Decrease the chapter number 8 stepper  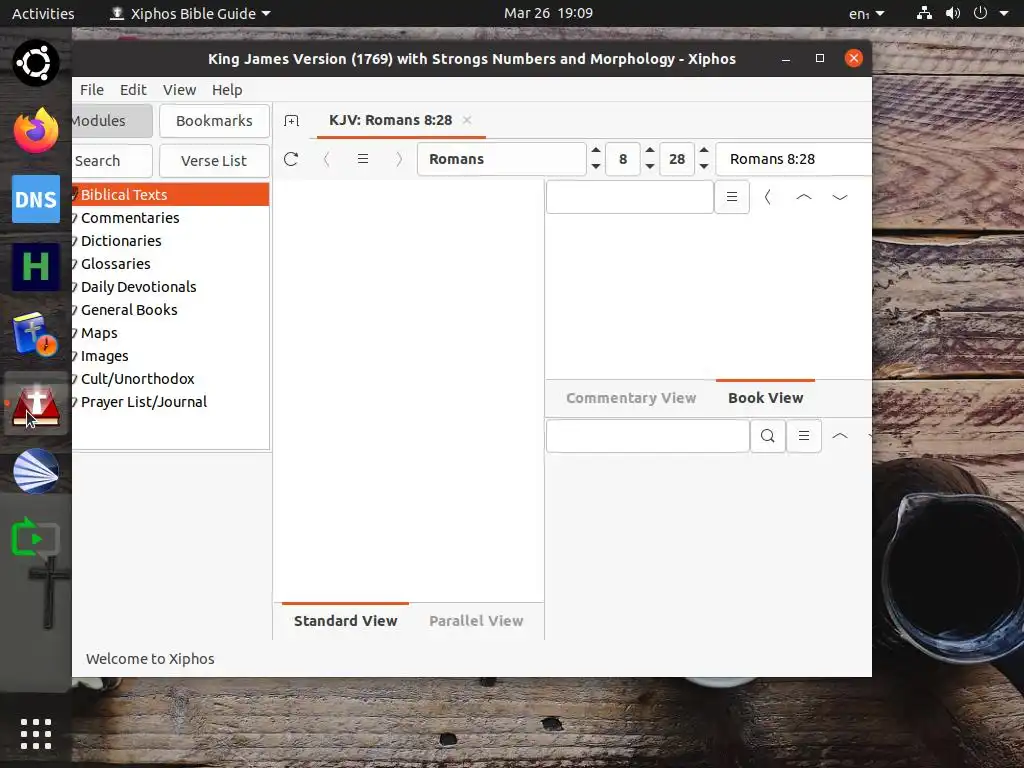tap(650, 167)
